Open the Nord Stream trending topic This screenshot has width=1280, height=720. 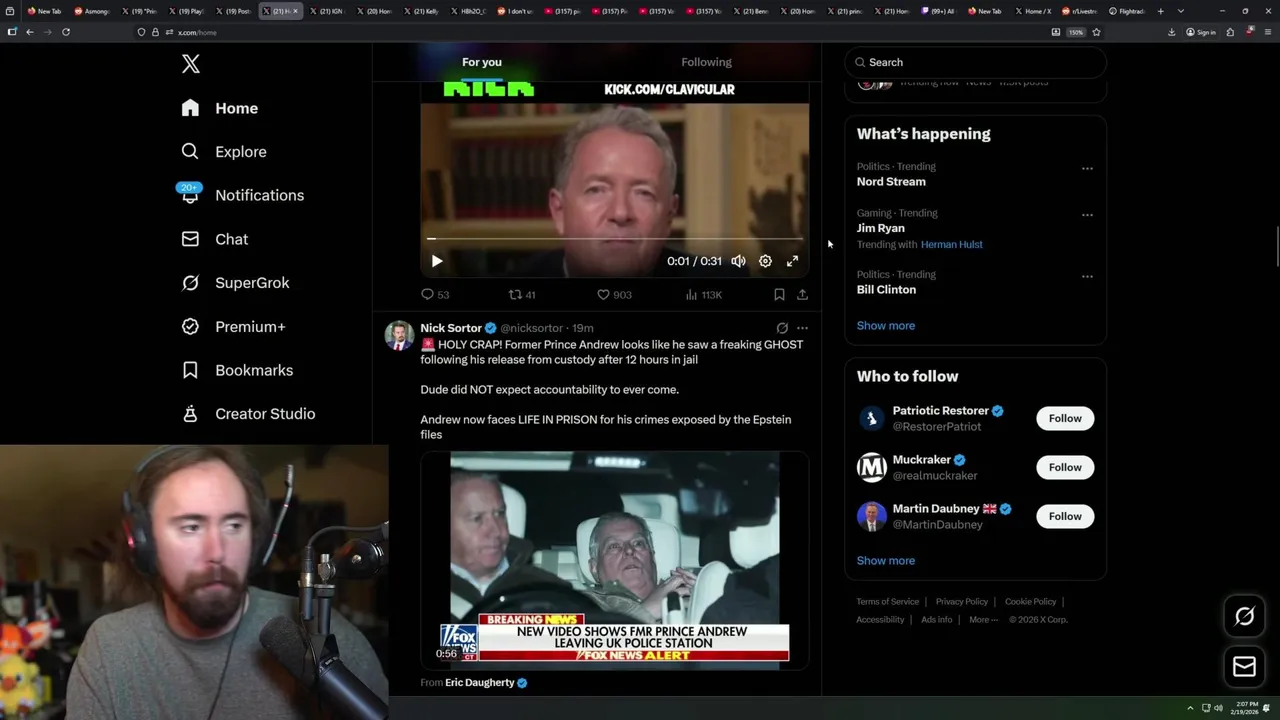[891, 182]
